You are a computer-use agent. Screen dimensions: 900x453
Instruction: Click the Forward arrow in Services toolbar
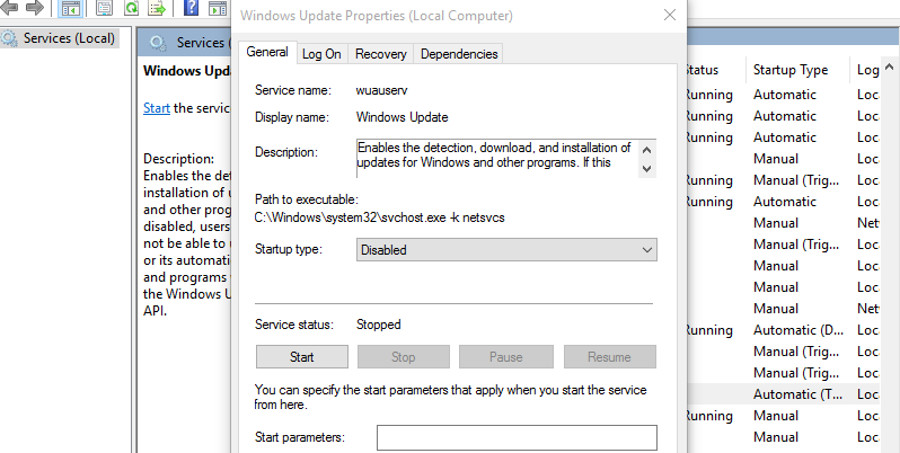click(34, 7)
